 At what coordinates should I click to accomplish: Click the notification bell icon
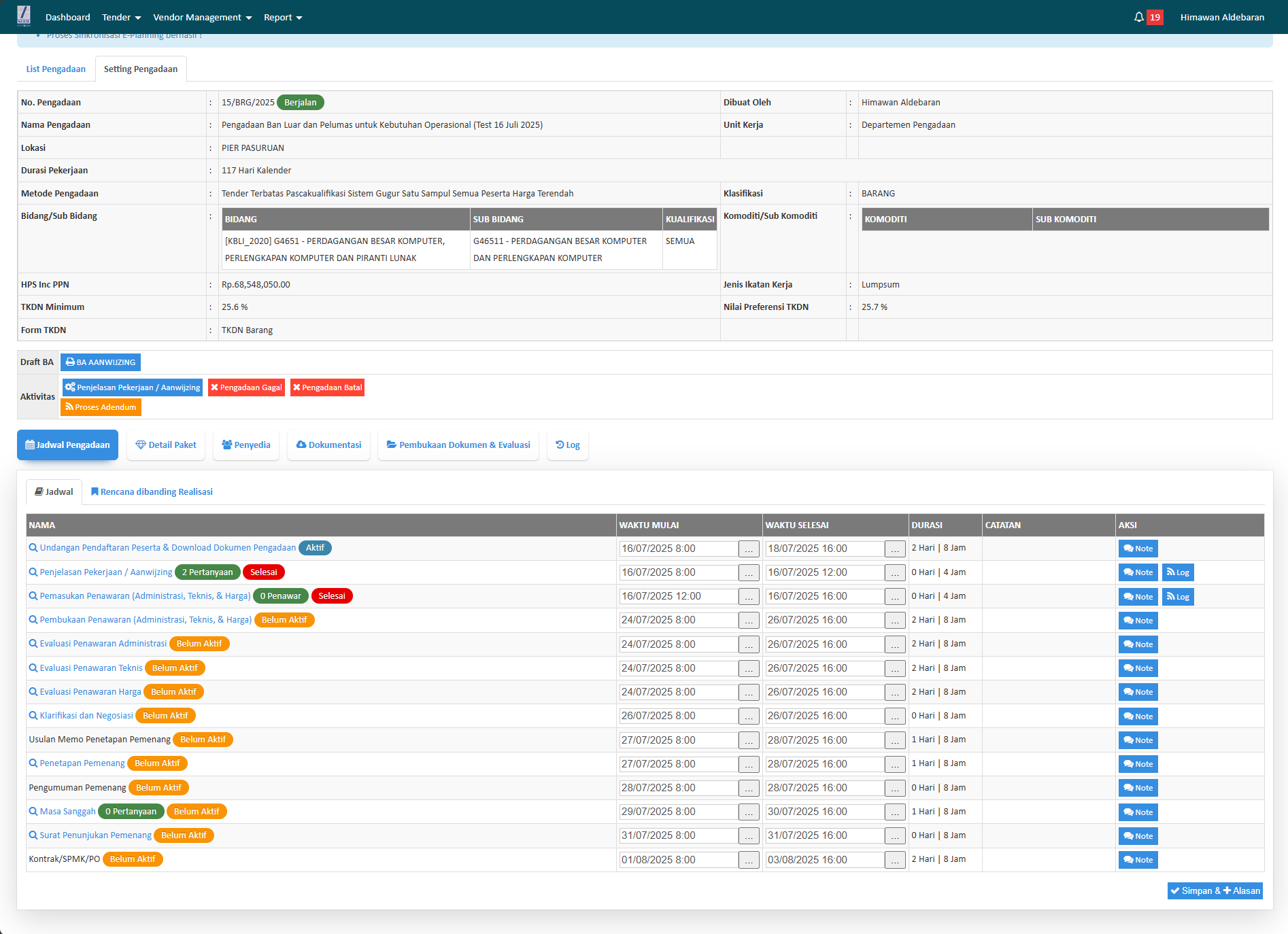click(x=1138, y=17)
